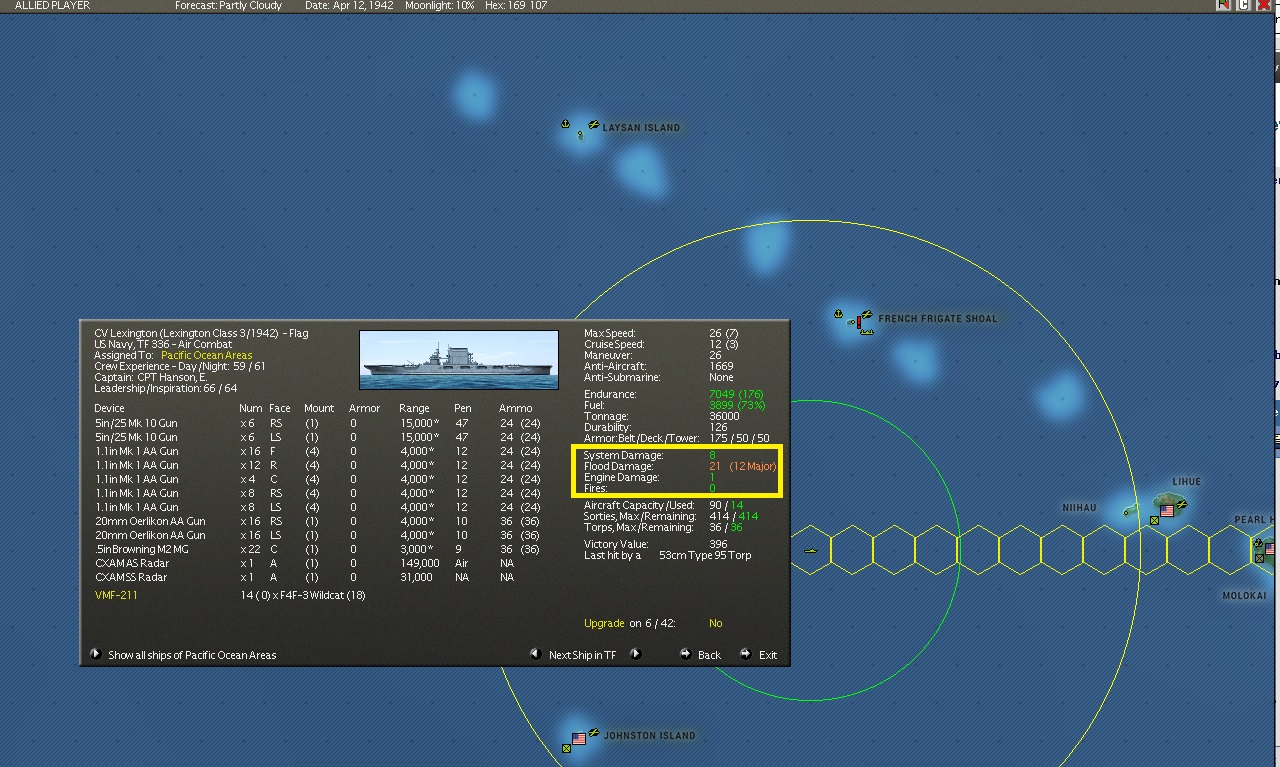Click the CXAM SS Radar device row
This screenshot has height=767, width=1280.
(x=304, y=577)
